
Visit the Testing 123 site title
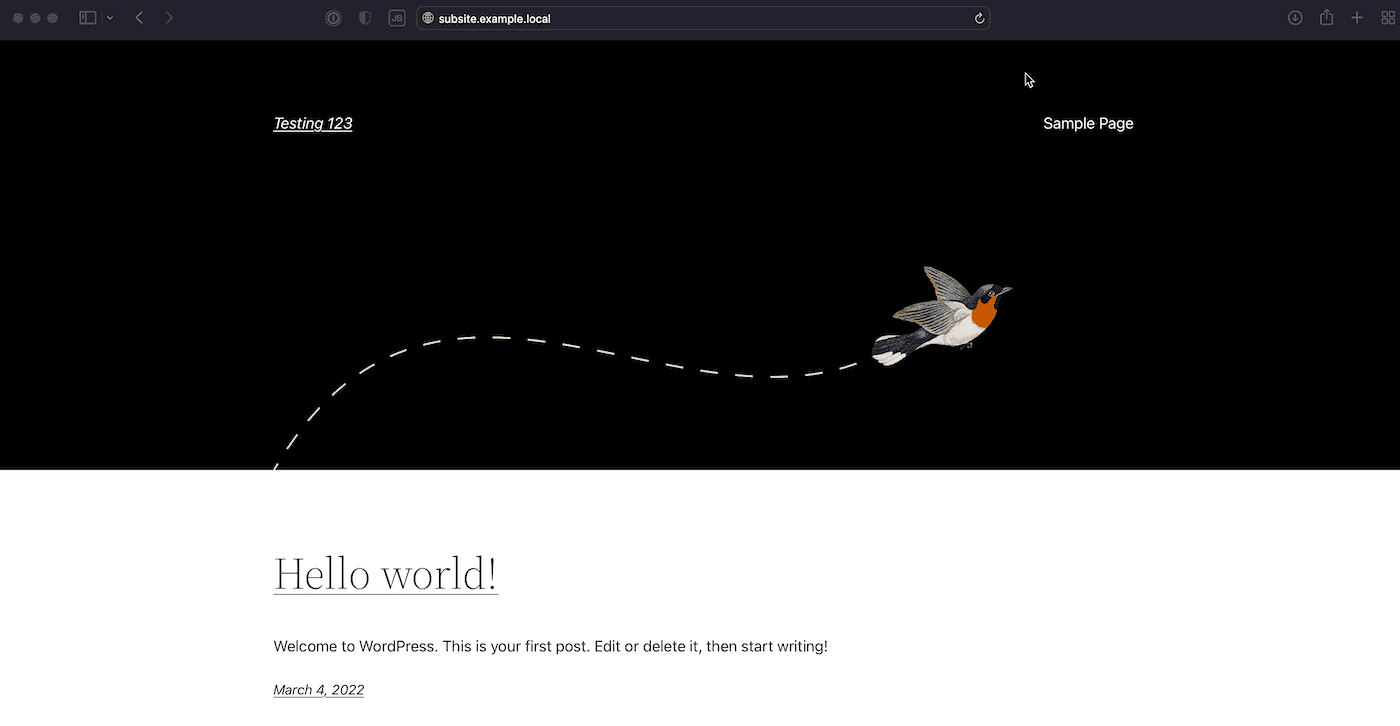[312, 123]
